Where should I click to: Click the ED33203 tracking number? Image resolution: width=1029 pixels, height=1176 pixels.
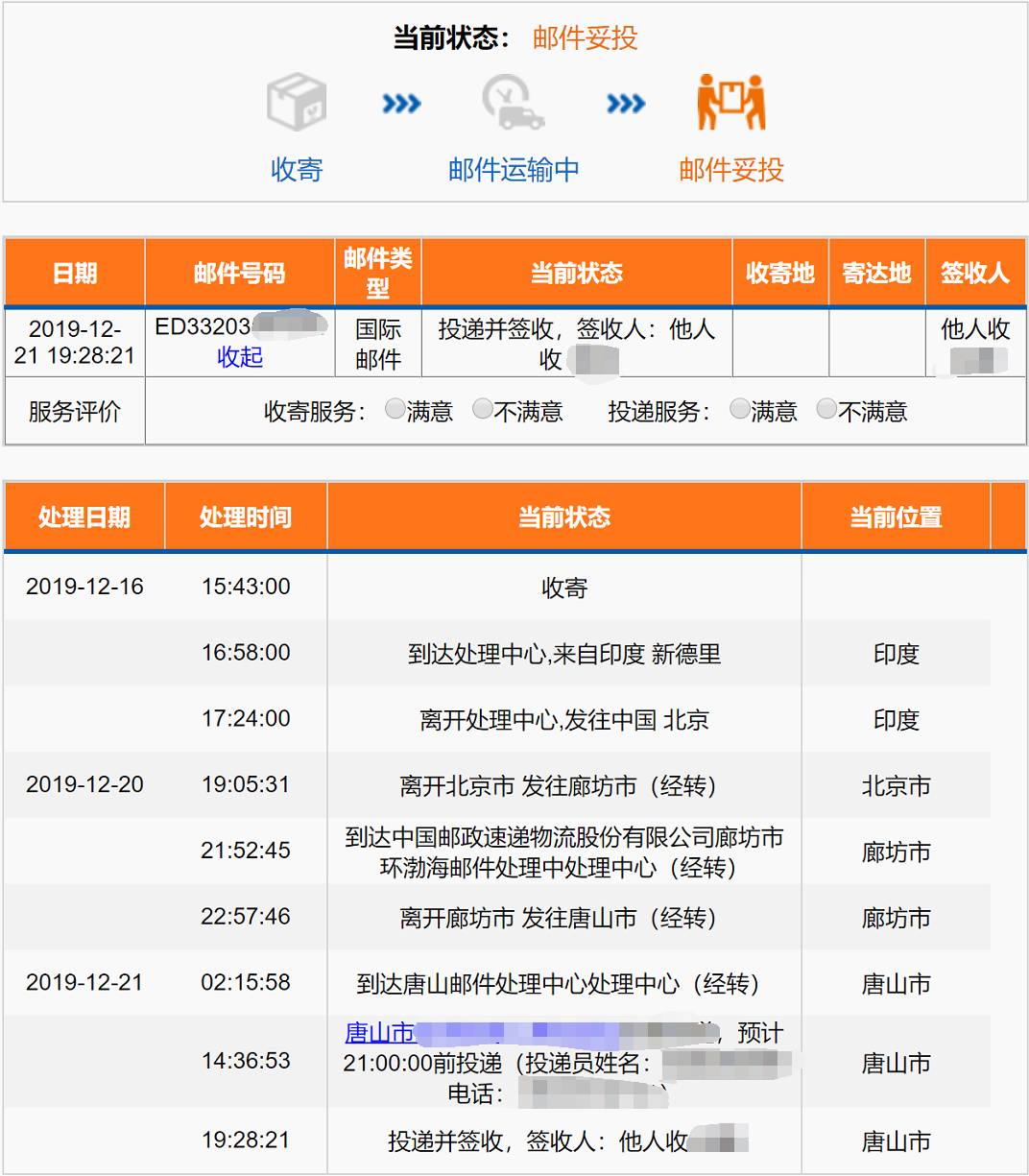tap(203, 326)
